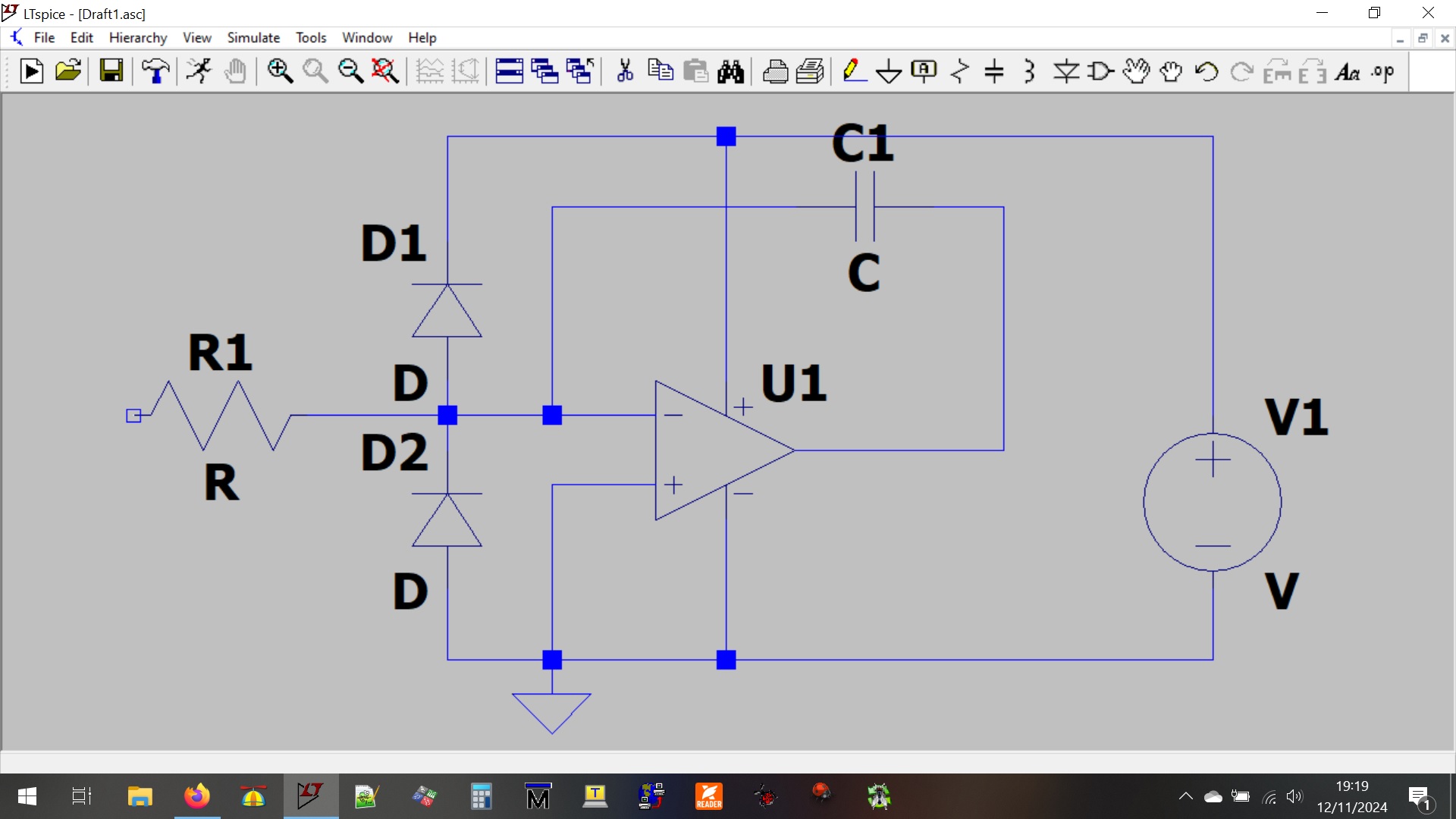Screen dimensions: 1456x819
Task: Click the zoom to fit icon
Action: (x=385, y=71)
